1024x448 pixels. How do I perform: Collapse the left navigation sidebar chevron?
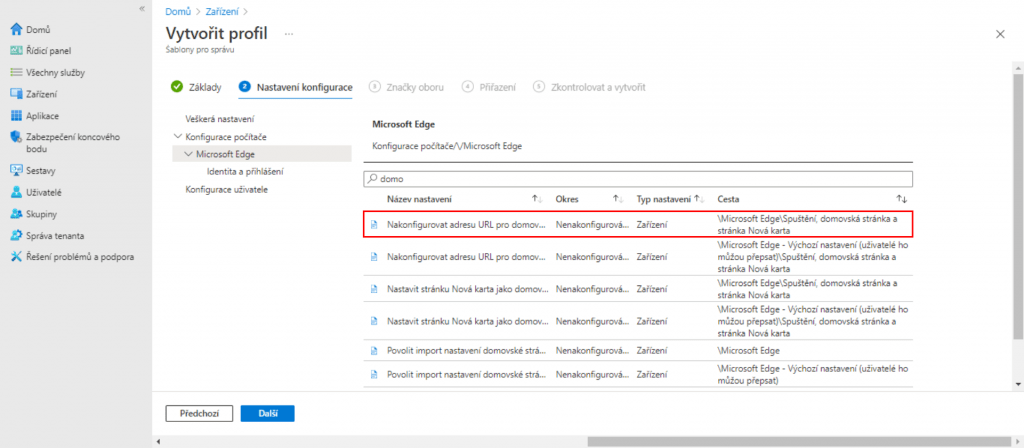pos(141,8)
